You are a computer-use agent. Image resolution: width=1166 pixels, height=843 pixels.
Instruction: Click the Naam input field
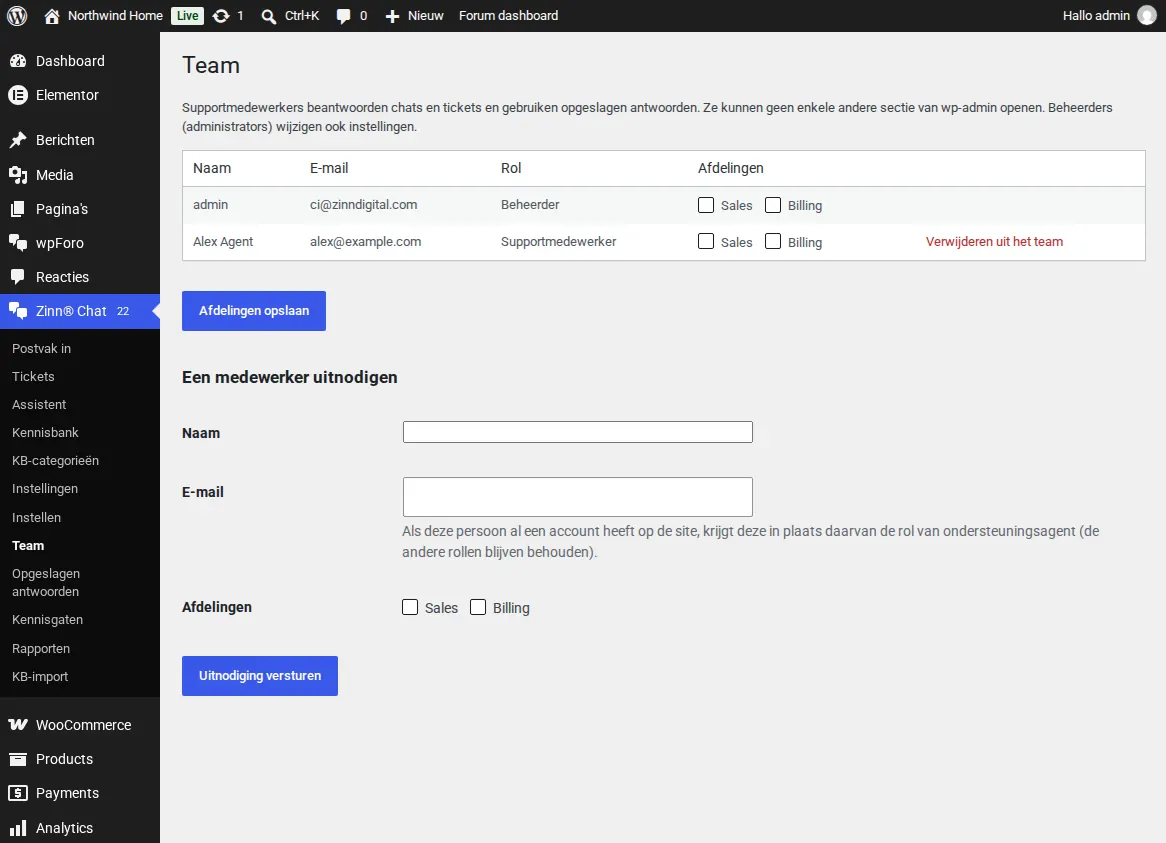578,432
